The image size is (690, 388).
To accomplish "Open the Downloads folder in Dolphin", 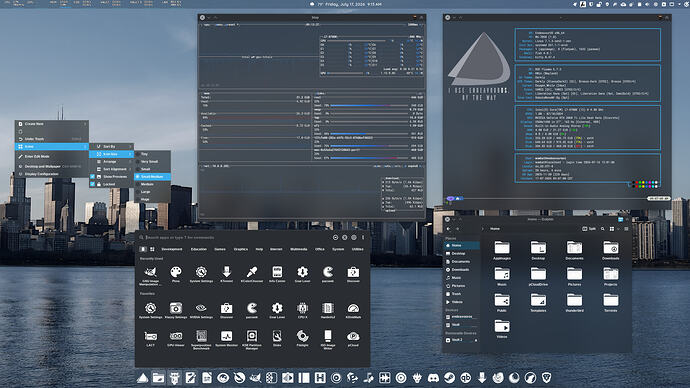I will coord(610,250).
